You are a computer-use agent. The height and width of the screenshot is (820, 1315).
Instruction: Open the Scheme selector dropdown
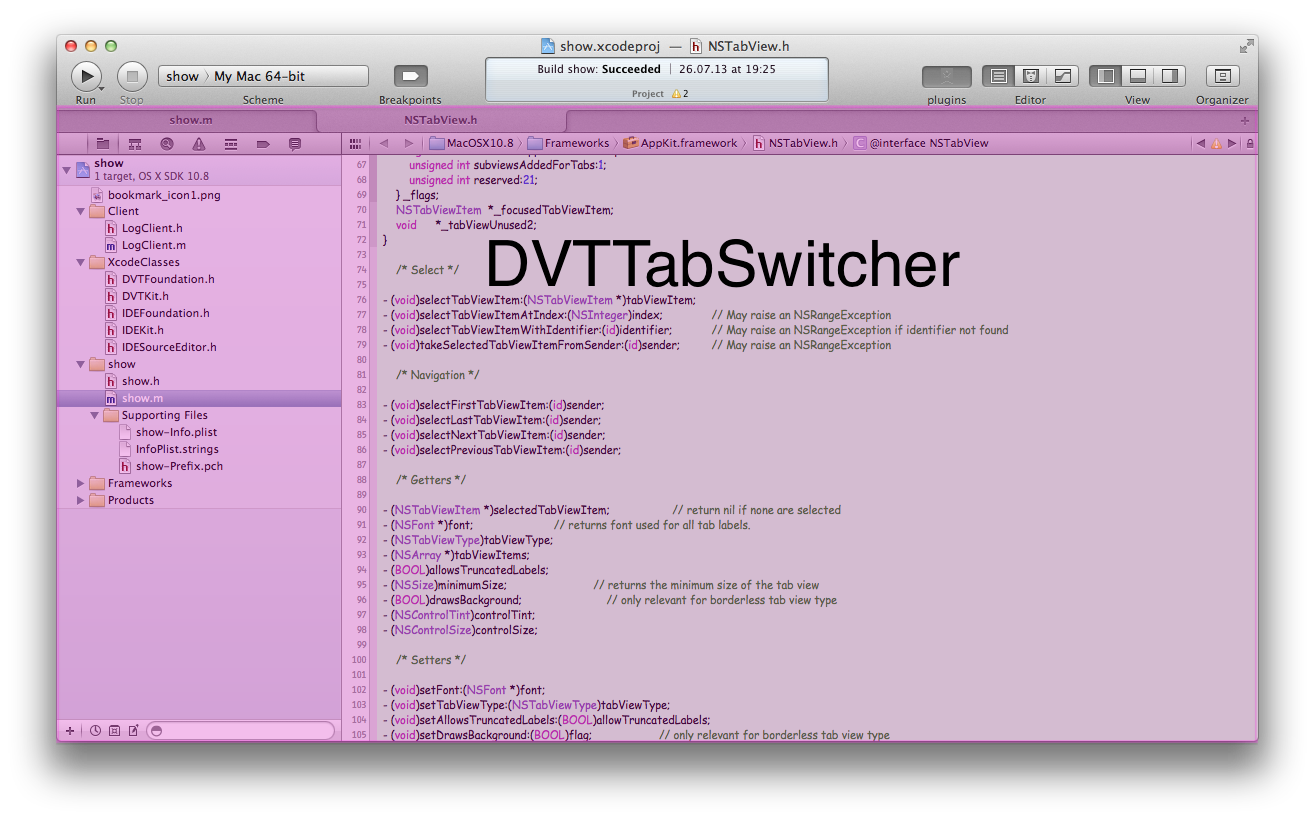[x=263, y=76]
